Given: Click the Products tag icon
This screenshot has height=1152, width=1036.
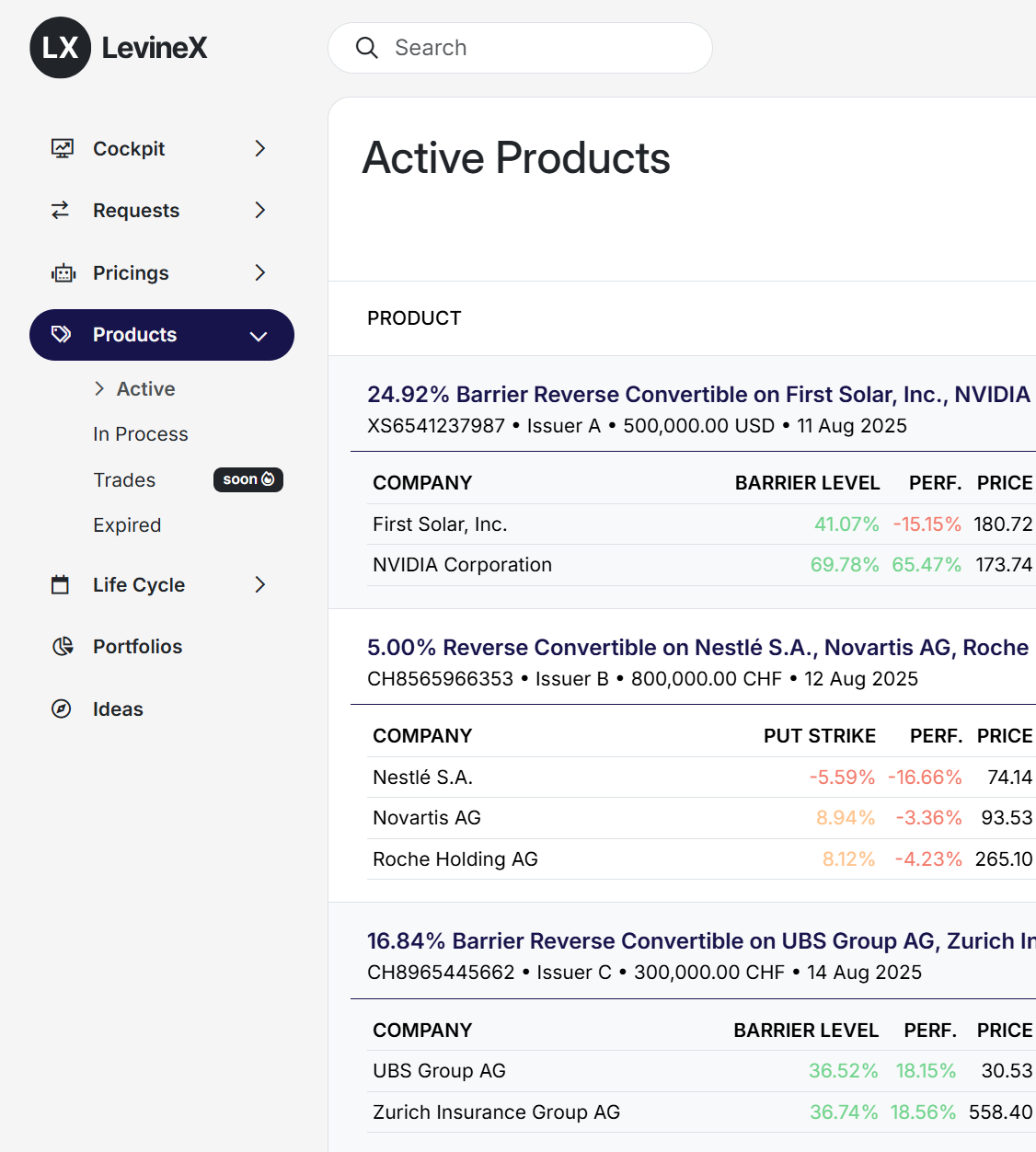Looking at the screenshot, I should [61, 335].
